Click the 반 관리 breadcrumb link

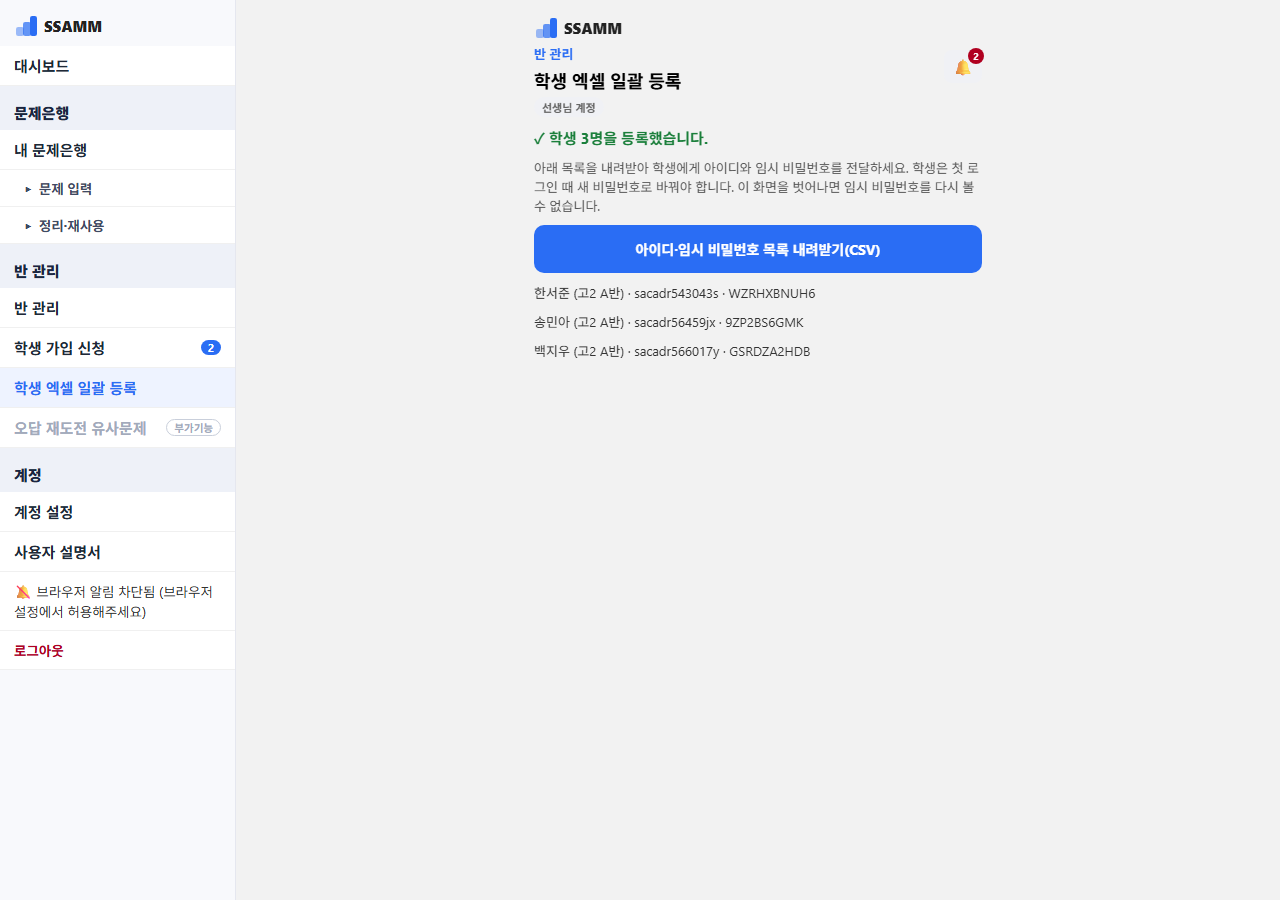tap(554, 54)
